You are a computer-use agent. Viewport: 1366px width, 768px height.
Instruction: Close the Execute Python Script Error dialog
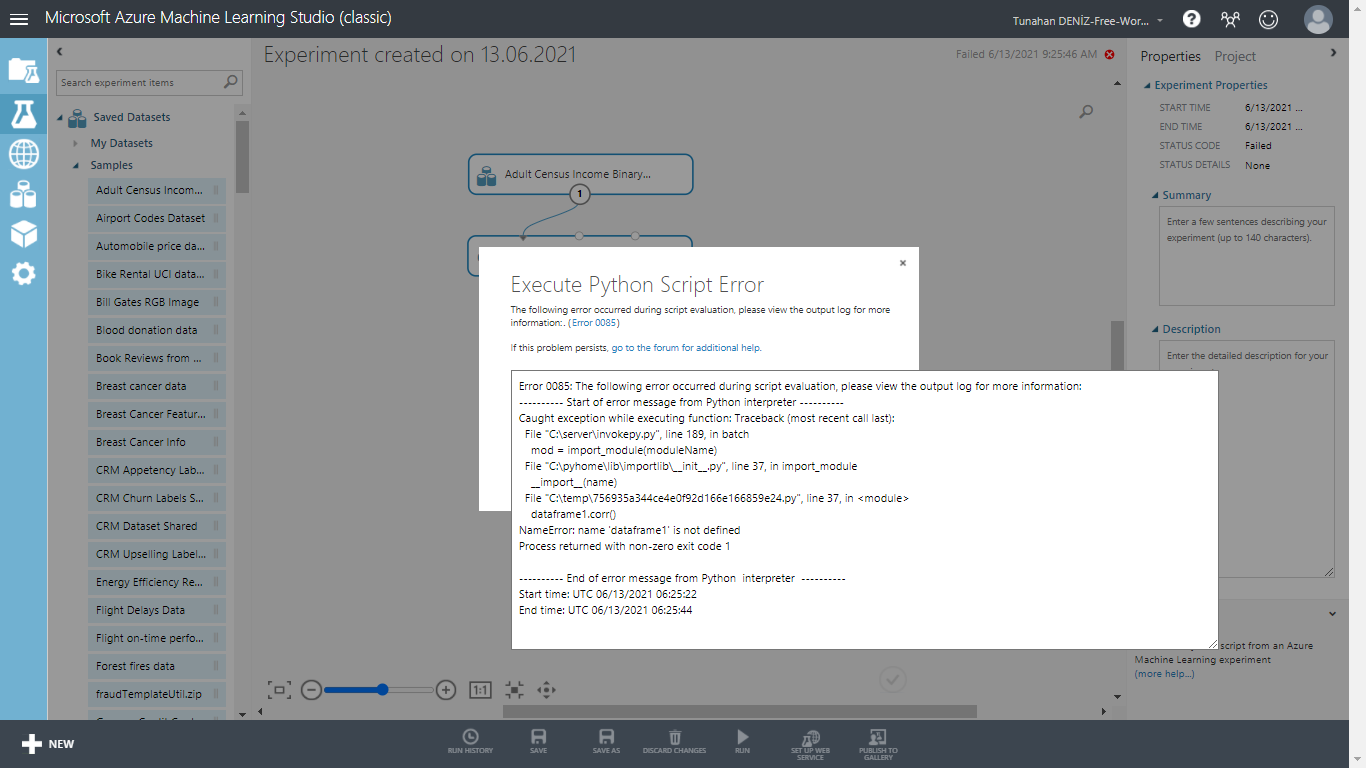pyautogui.click(x=902, y=263)
